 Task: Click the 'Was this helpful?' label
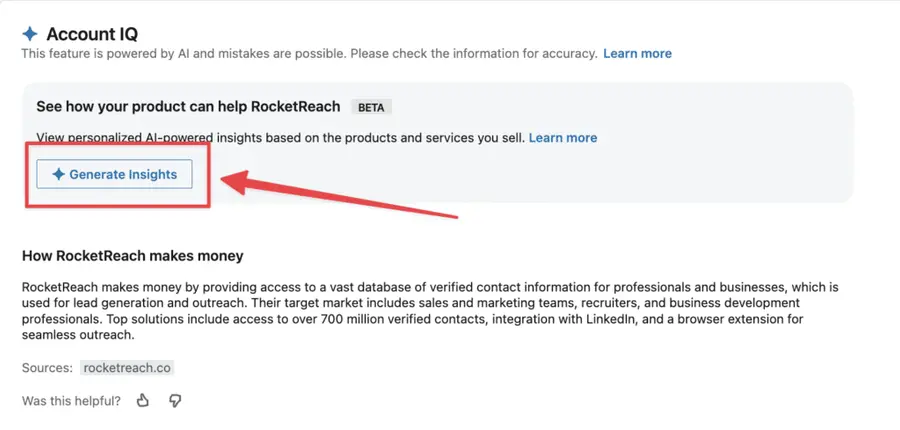click(71, 401)
